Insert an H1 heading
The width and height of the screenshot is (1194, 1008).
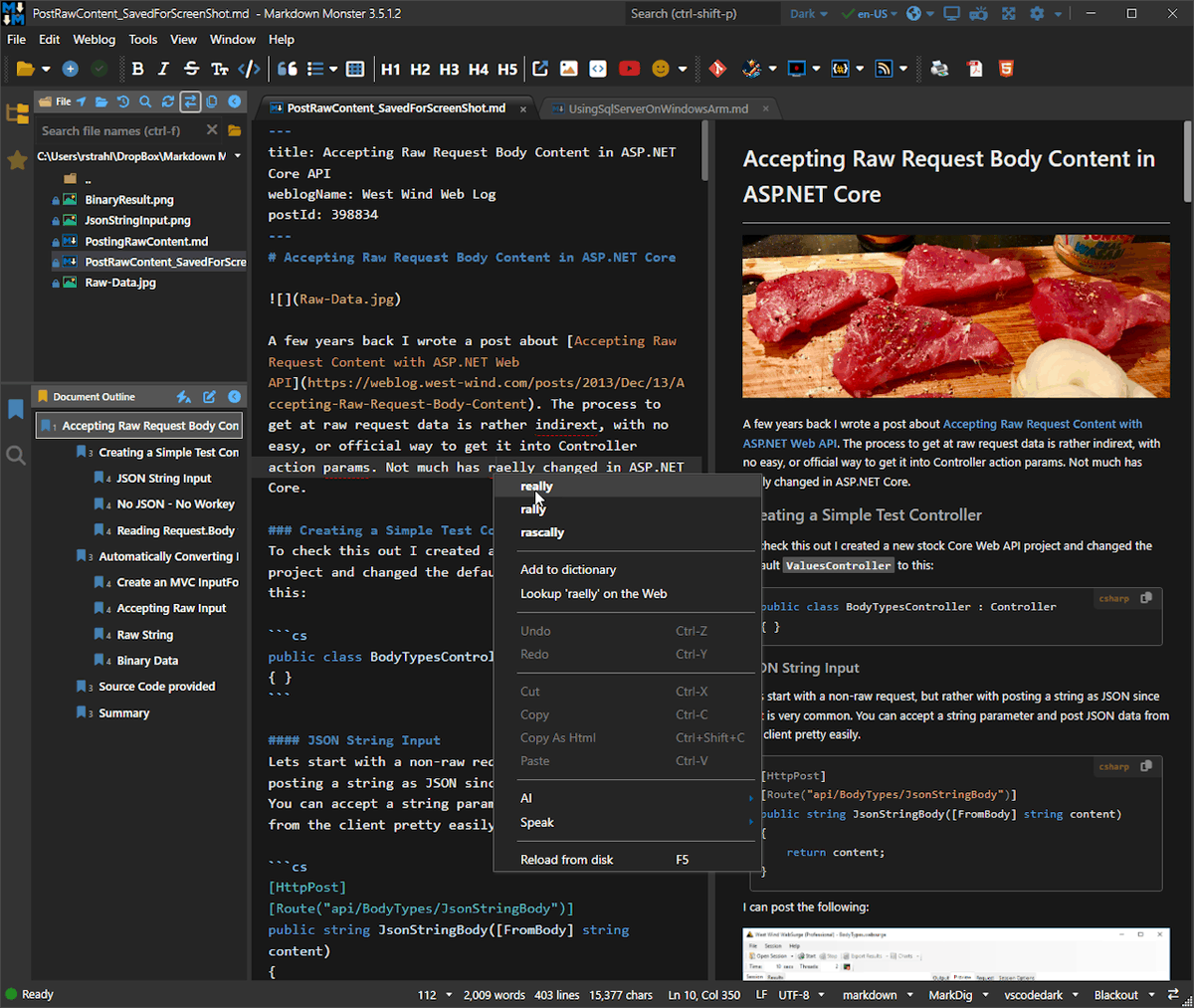(x=392, y=69)
